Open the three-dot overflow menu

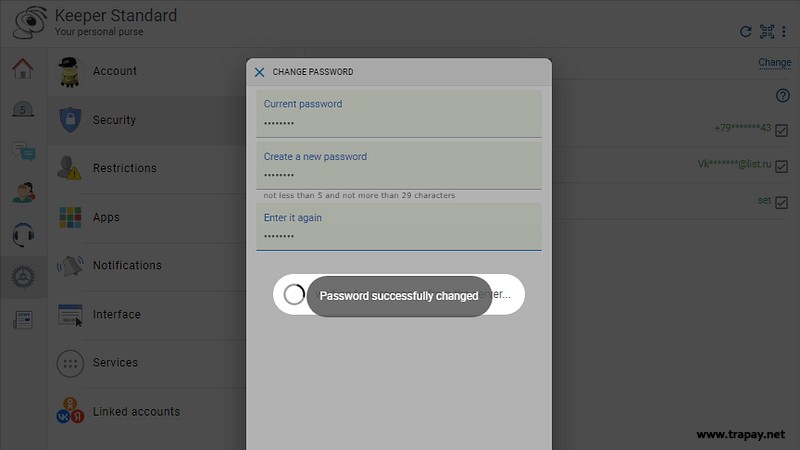click(784, 32)
